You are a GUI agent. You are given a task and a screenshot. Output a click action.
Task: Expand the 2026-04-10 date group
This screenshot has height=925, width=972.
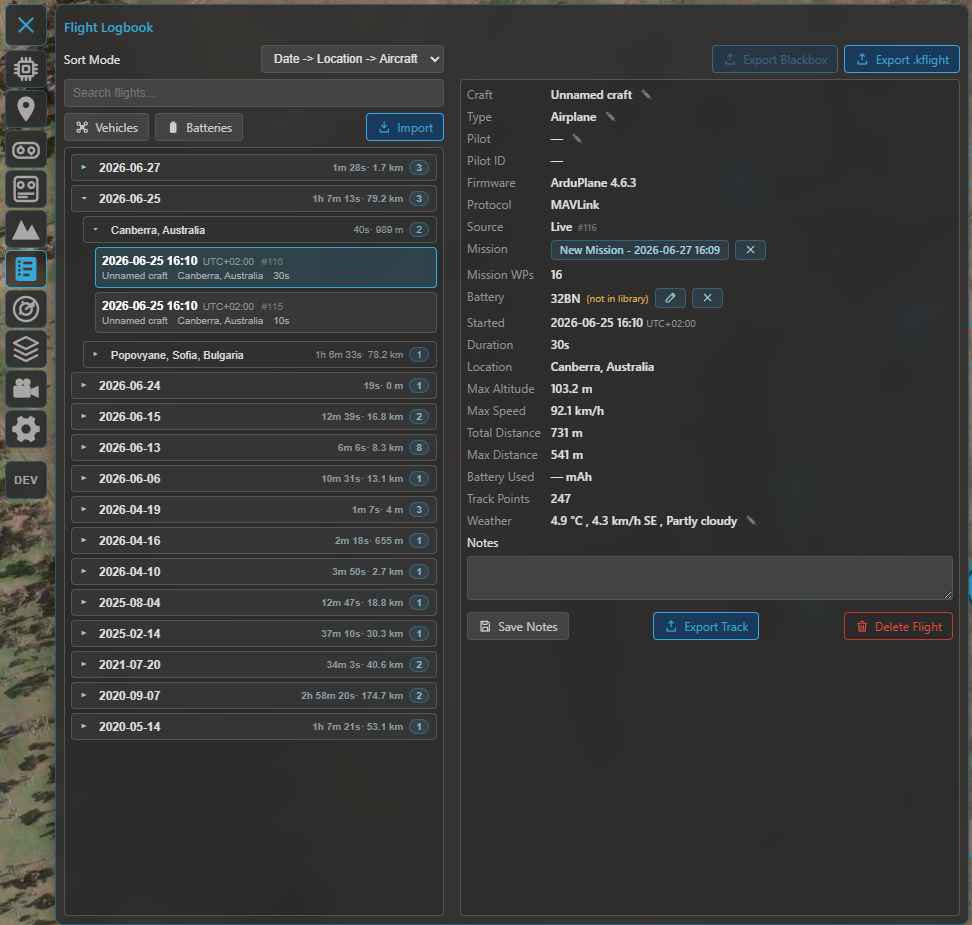254,572
